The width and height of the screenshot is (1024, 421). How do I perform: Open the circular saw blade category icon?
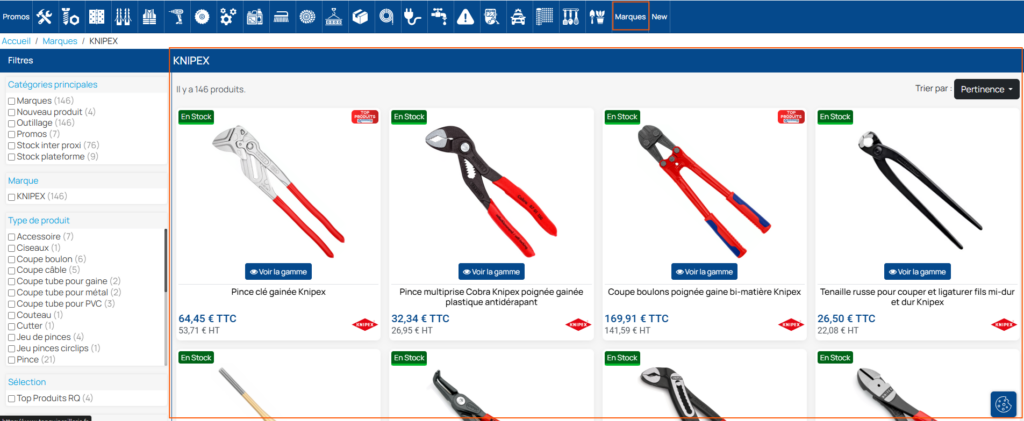click(x=202, y=17)
